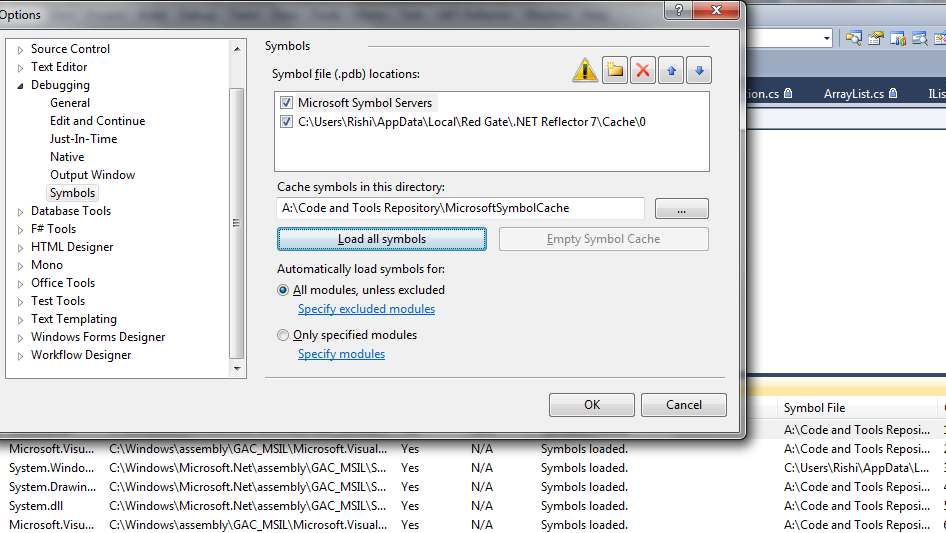Expand the Source Control node
Image resolution: width=946 pixels, height=533 pixels.
click(x=20, y=49)
